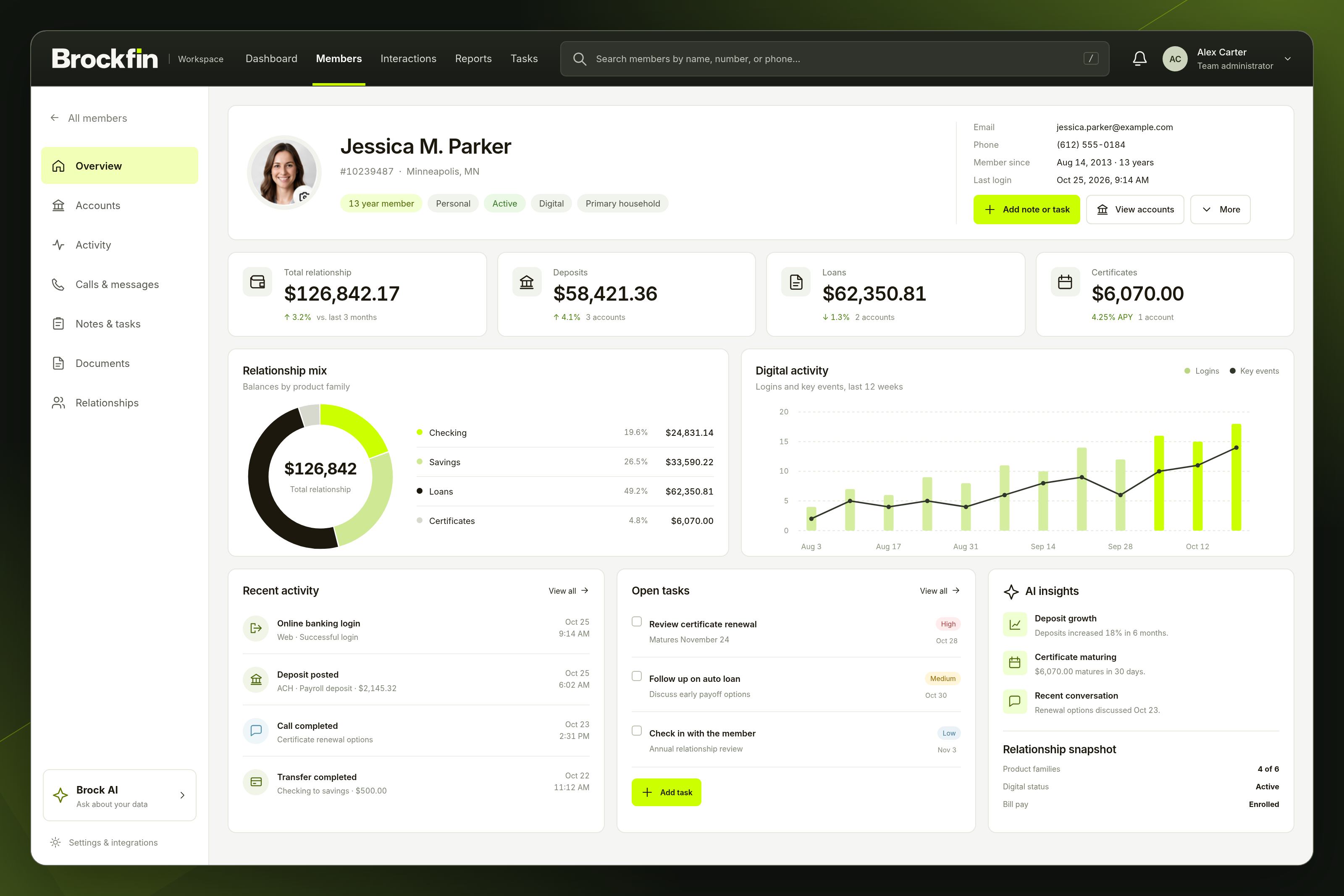The width and height of the screenshot is (1344, 896).
Task: Click the Logins legend in Digital activity
Action: pyautogui.click(x=1202, y=371)
